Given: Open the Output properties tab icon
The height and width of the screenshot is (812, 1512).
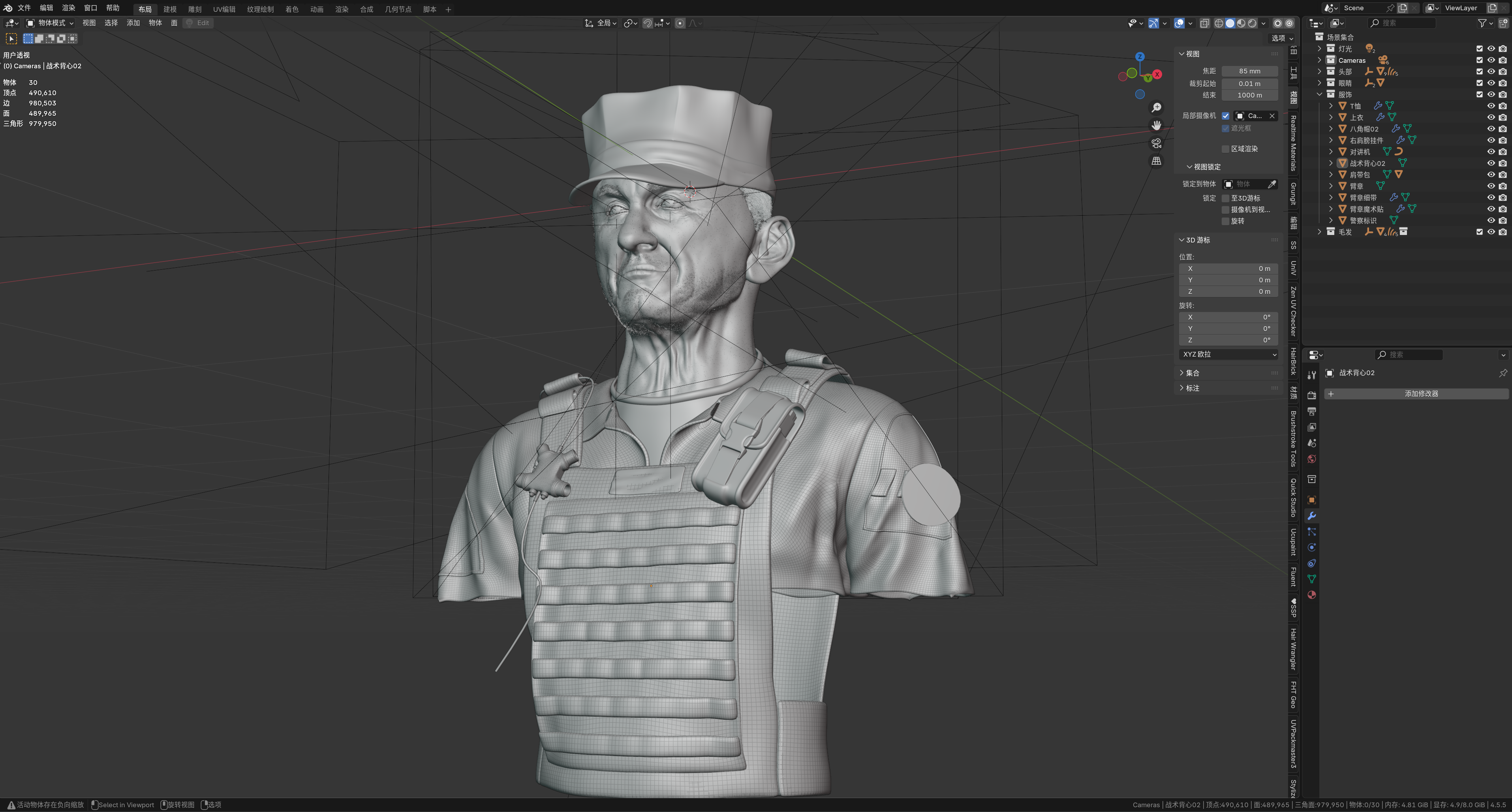Looking at the screenshot, I should (1311, 411).
